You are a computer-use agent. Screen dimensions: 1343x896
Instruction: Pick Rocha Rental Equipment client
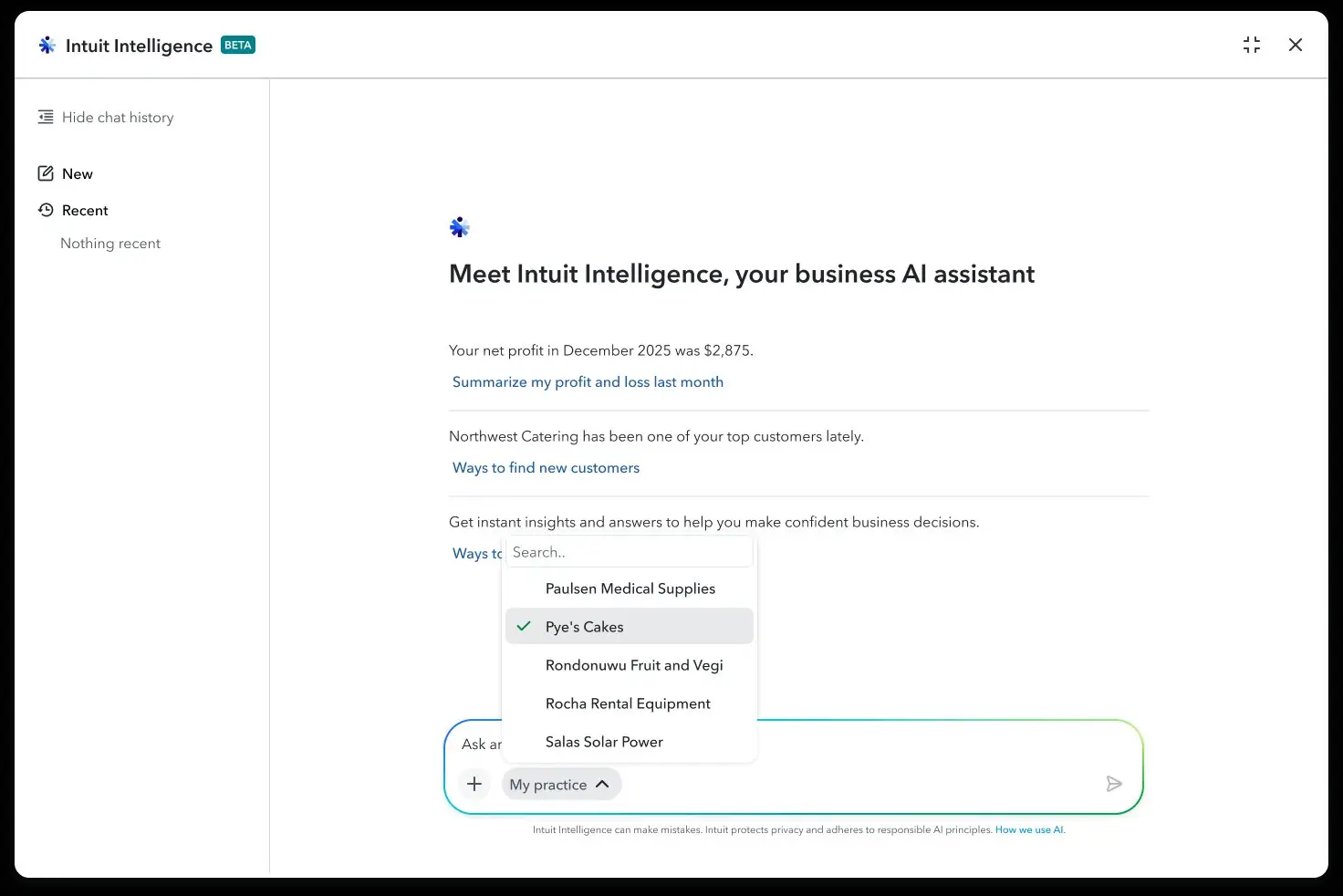coord(630,703)
